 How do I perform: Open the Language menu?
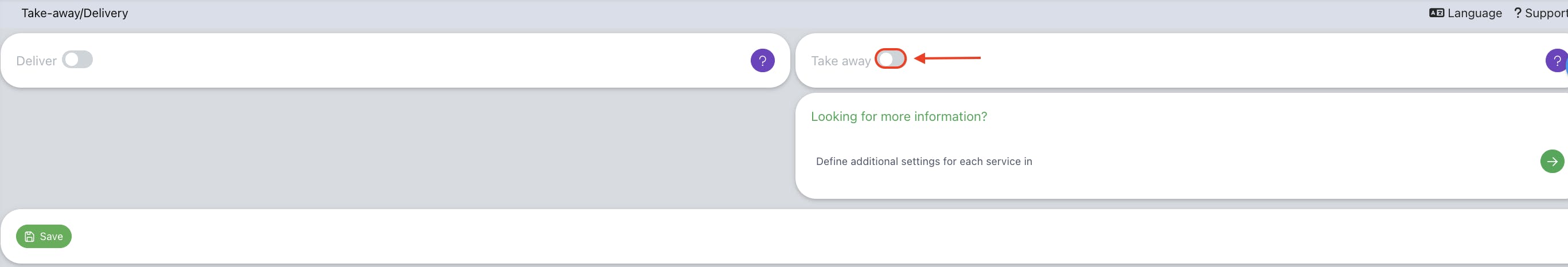pyautogui.click(x=1465, y=13)
